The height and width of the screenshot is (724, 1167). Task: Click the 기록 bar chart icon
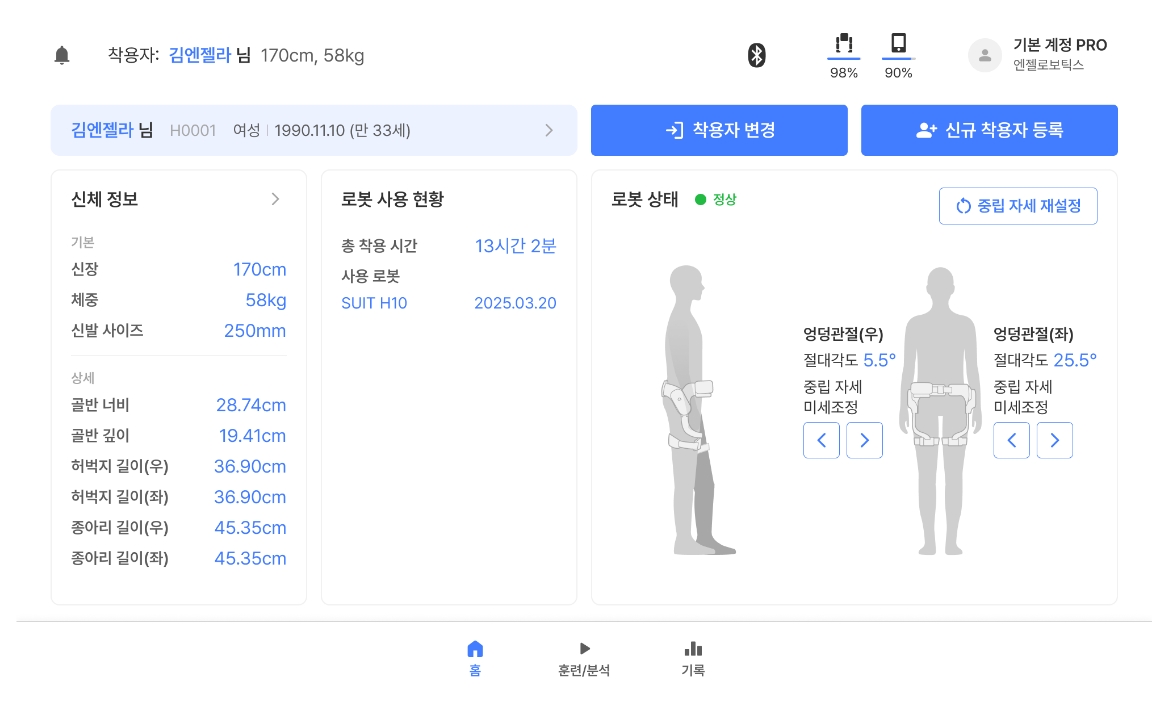[693, 649]
